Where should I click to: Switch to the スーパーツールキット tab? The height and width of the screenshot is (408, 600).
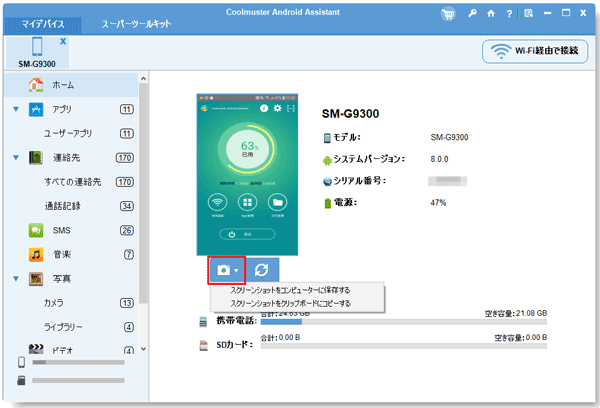136,24
